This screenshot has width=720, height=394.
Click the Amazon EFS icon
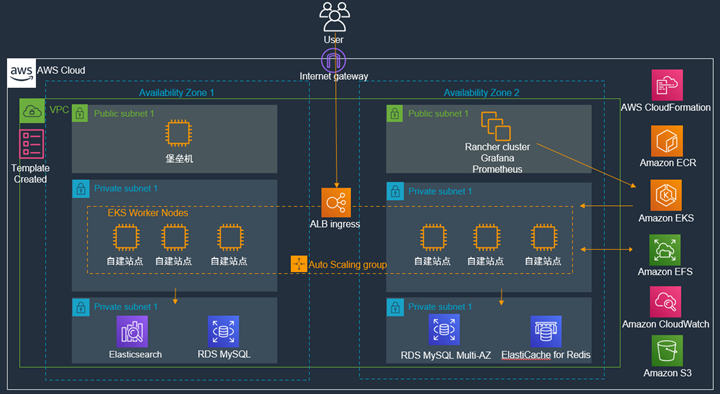point(665,250)
